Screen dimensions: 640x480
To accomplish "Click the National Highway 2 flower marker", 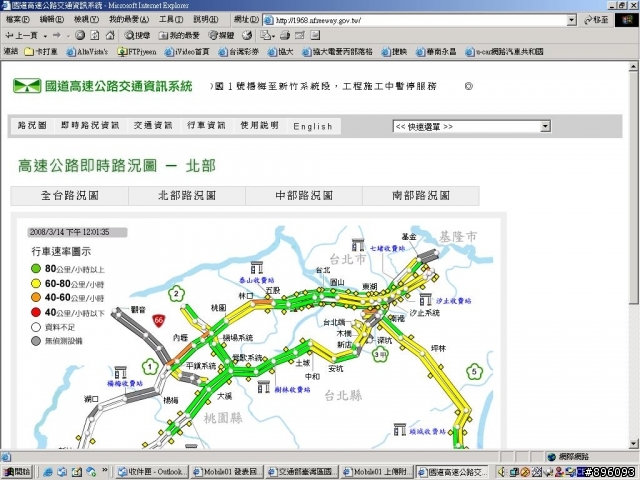I will (176, 293).
